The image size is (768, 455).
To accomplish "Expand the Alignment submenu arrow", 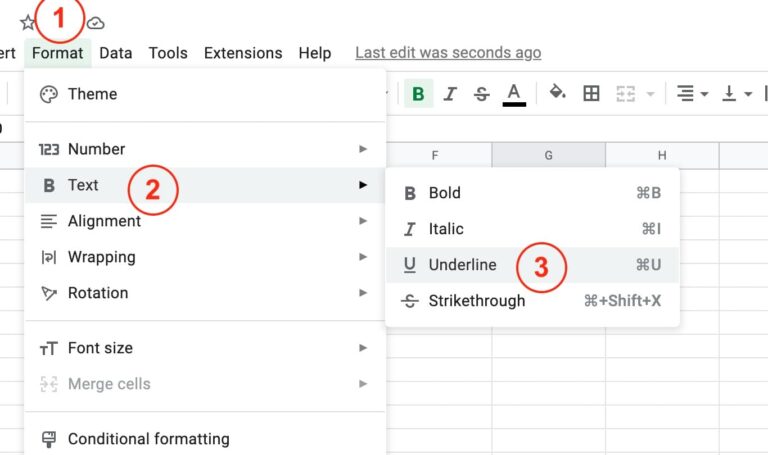I will 362,221.
